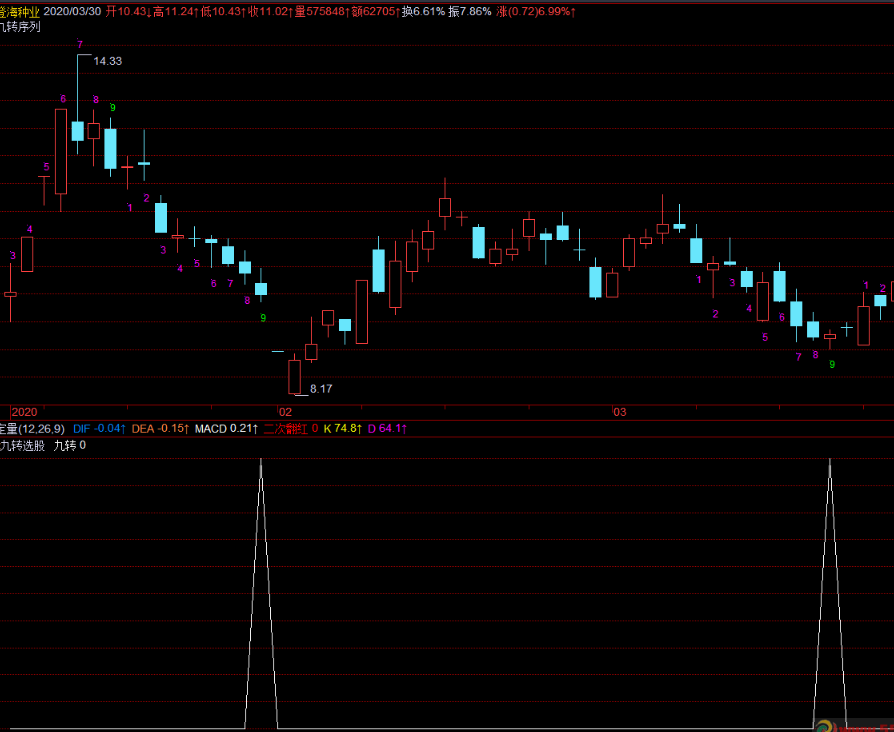Click the 2020 year label on time axis
894x732 pixels.
(25, 412)
